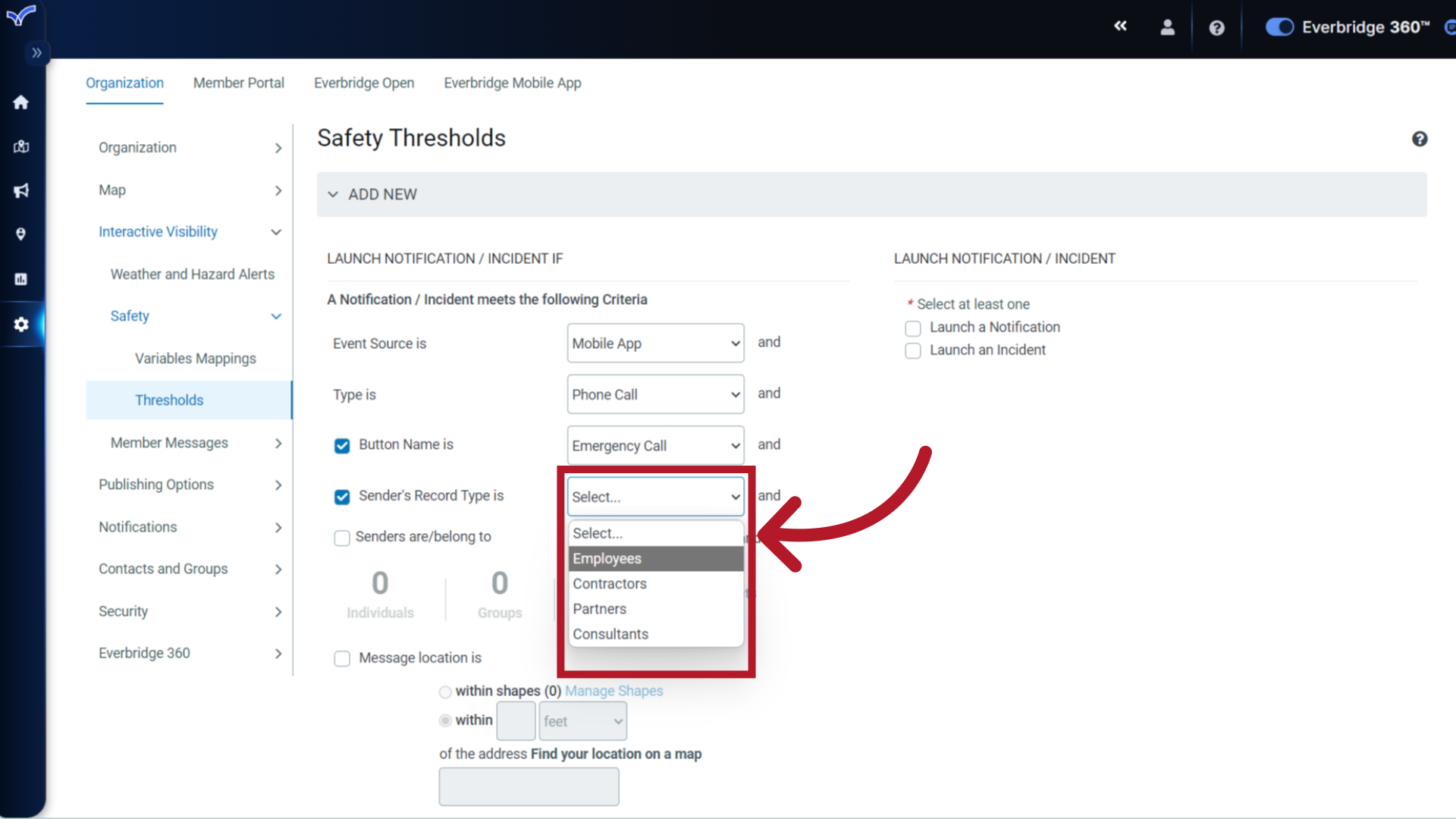Switch to the Member Portal tab
This screenshot has height=819, width=1456.
tap(238, 83)
